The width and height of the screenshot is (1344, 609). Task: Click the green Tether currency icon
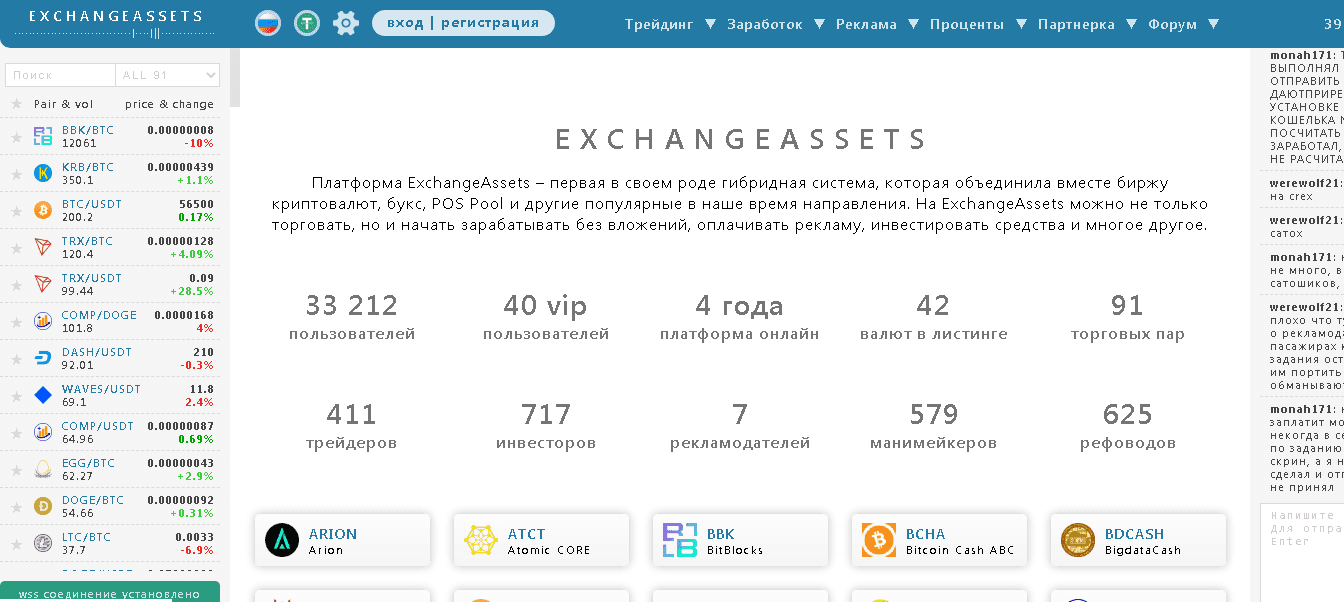click(307, 23)
